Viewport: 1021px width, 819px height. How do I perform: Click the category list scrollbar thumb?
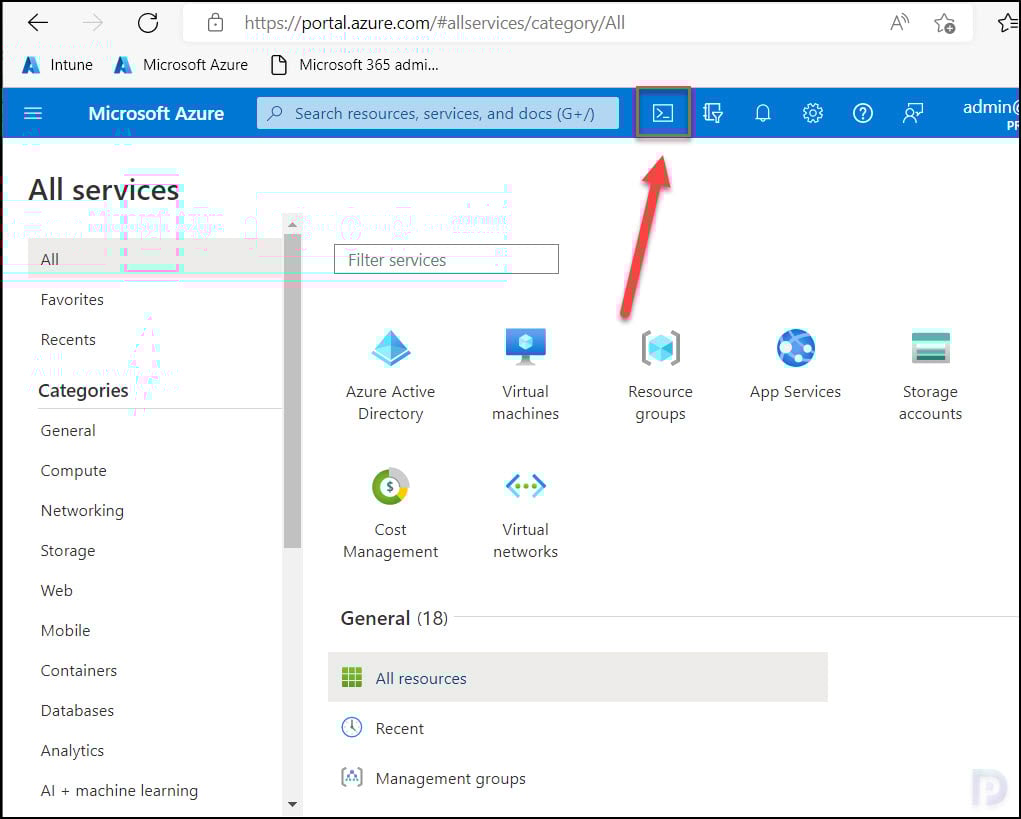coord(292,391)
